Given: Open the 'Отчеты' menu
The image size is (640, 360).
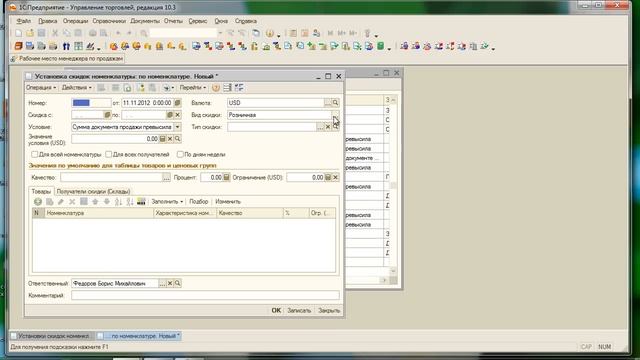Looking at the screenshot, I should (173, 21).
